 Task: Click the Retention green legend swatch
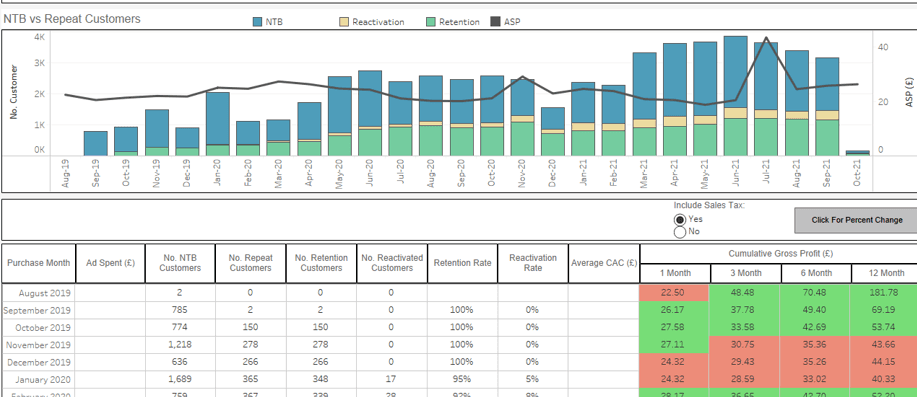pyautogui.click(x=430, y=22)
